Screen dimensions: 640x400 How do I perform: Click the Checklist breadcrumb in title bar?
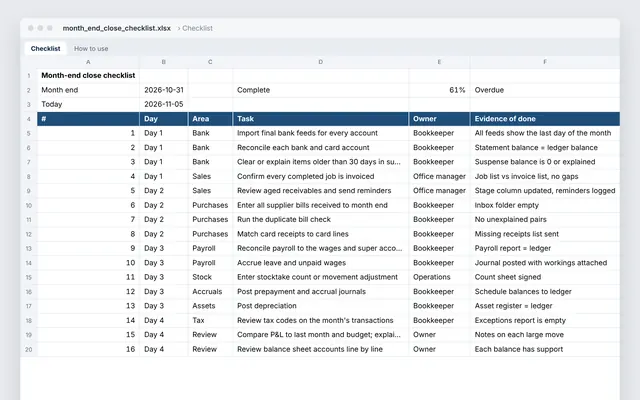[198, 28]
